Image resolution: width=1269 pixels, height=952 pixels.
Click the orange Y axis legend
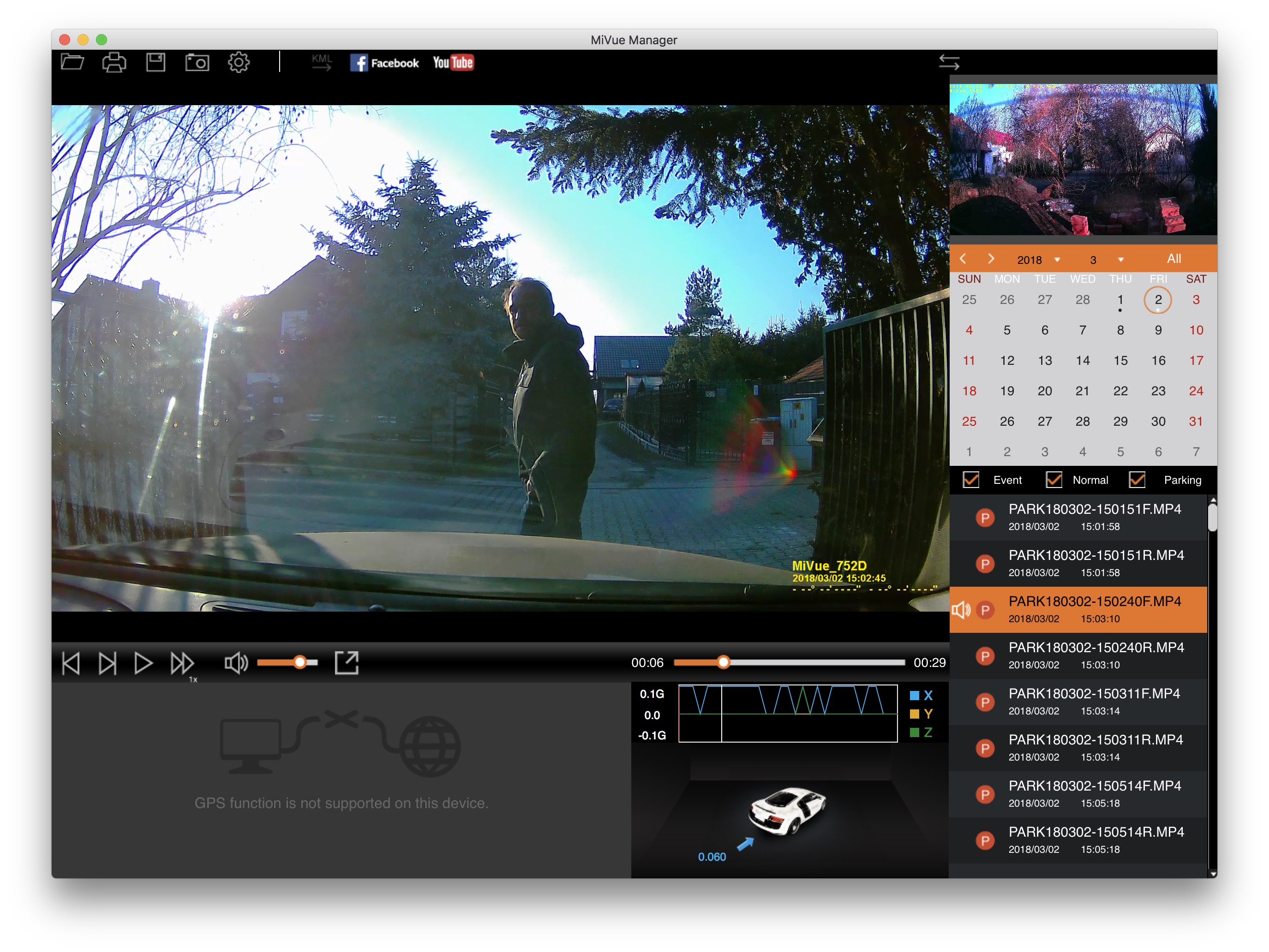click(922, 714)
